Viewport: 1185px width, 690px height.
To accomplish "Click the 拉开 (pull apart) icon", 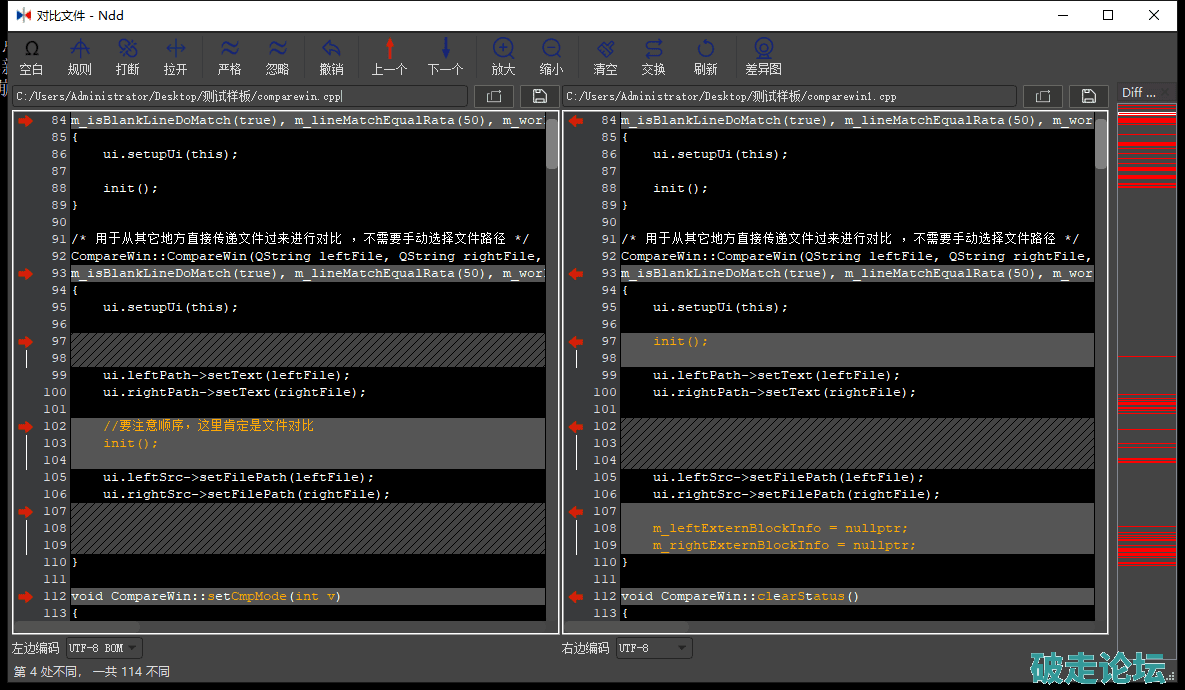I will (x=176, y=57).
